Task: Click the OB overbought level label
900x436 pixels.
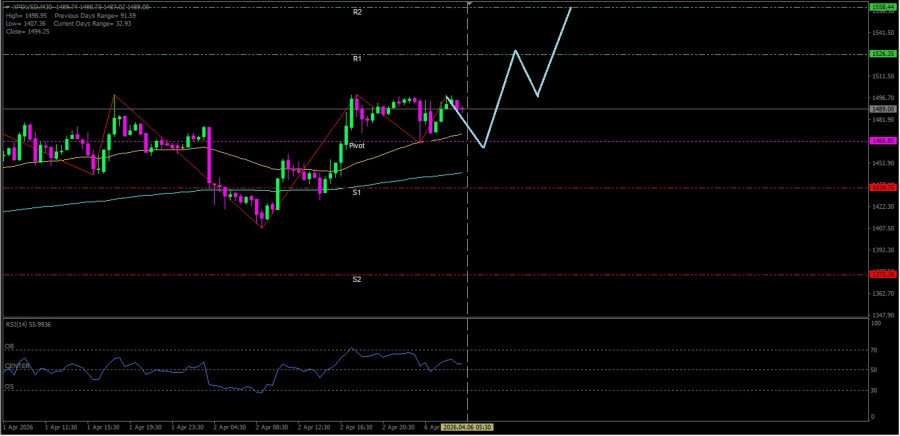Action: click(9, 347)
